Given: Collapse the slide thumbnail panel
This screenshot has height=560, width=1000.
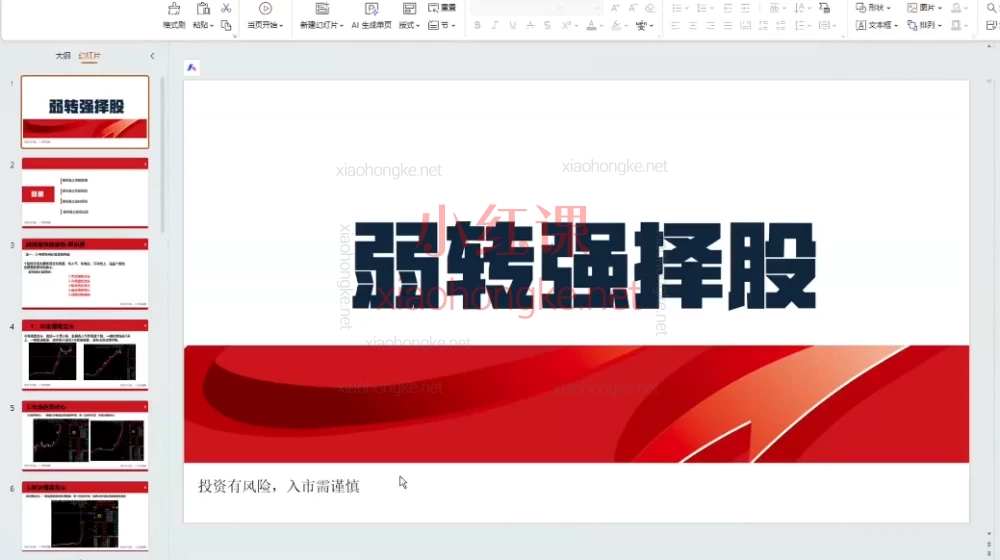Looking at the screenshot, I should 152,56.
